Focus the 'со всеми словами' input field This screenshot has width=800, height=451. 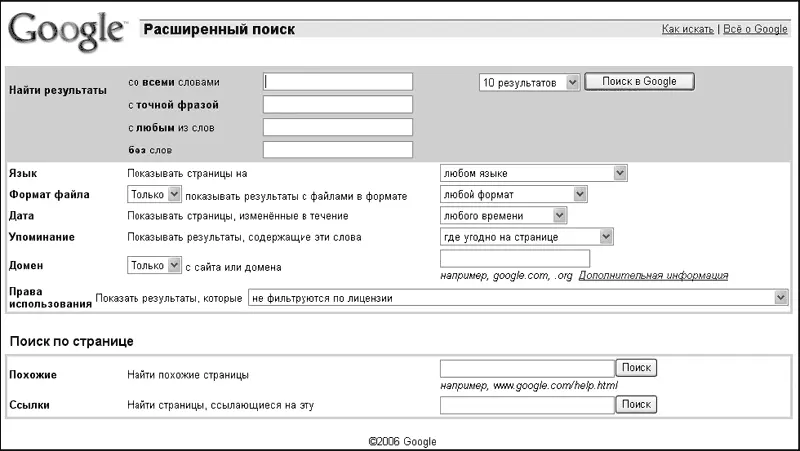(x=338, y=82)
